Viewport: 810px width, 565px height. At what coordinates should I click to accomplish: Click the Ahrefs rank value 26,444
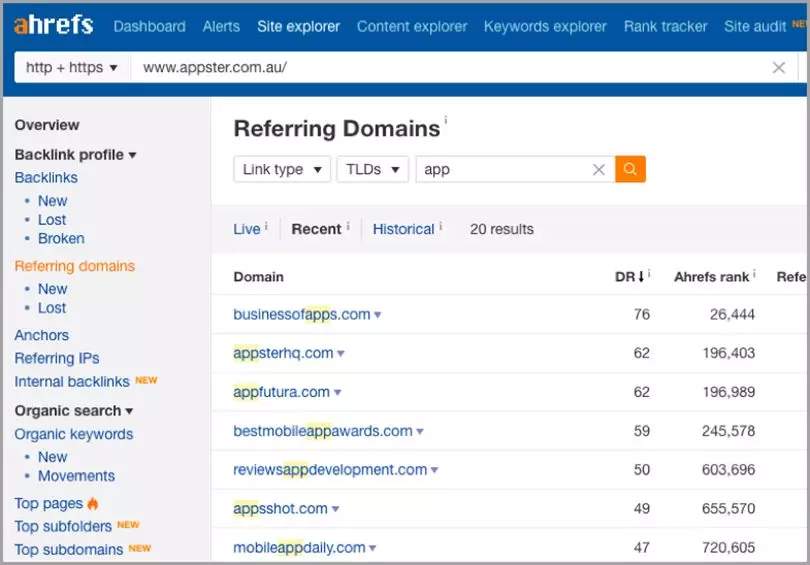pos(732,315)
